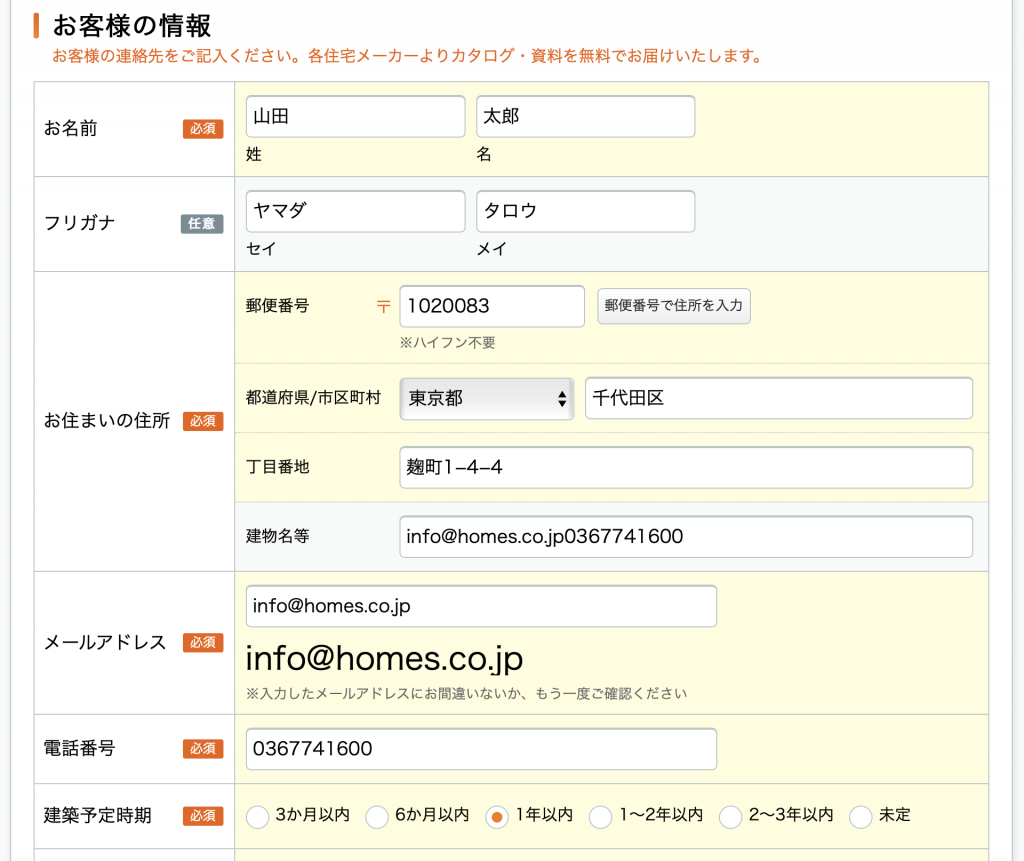Click the 丁目番地 field with 麹町1−4−4
1024x861 pixels.
point(686,467)
